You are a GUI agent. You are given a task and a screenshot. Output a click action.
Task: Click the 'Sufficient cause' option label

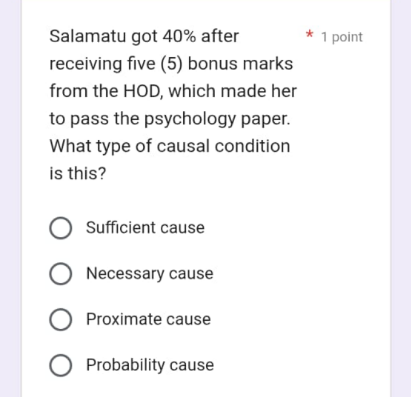tap(145, 228)
